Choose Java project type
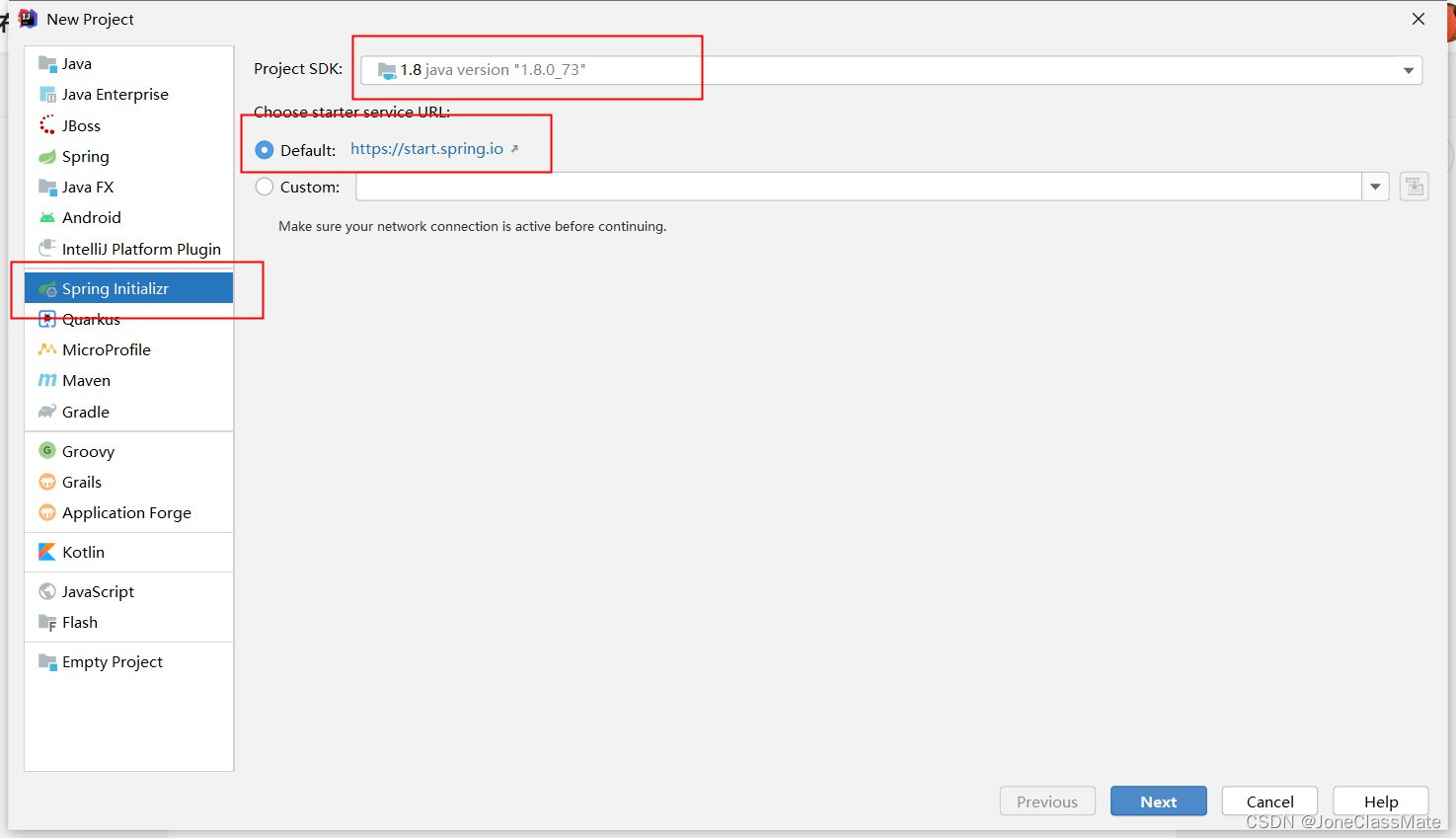This screenshot has width=1456, height=838. [x=129, y=64]
